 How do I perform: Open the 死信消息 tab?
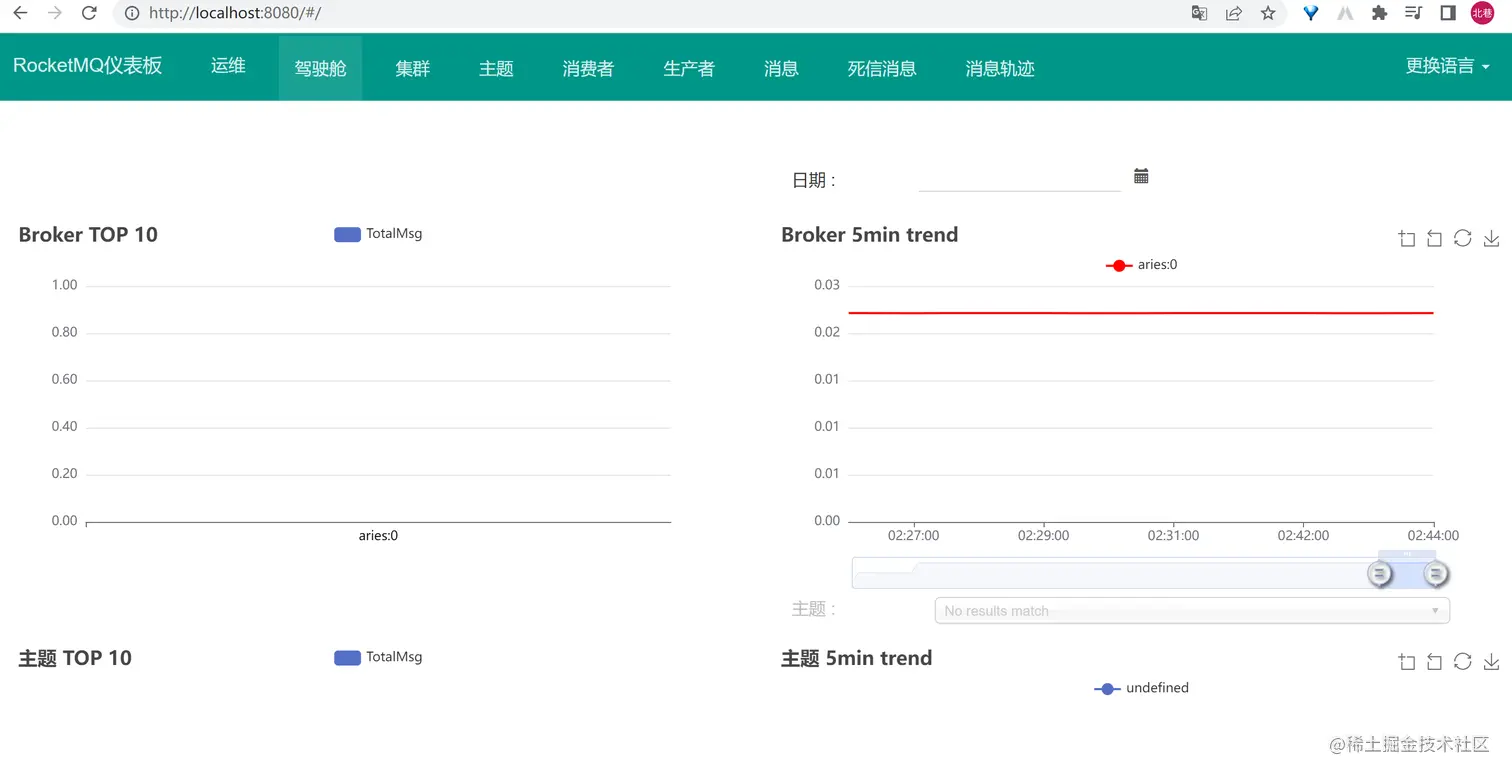point(882,68)
